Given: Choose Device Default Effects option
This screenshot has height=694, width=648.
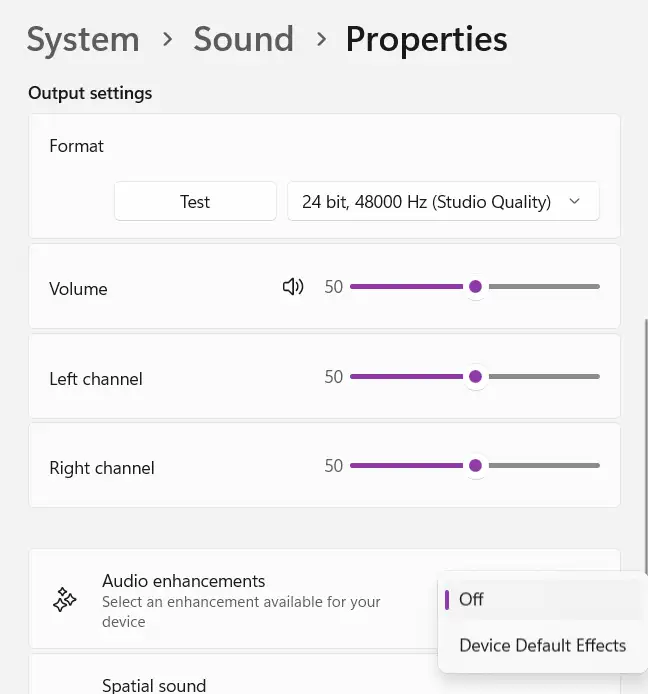Looking at the screenshot, I should pyautogui.click(x=542, y=645).
